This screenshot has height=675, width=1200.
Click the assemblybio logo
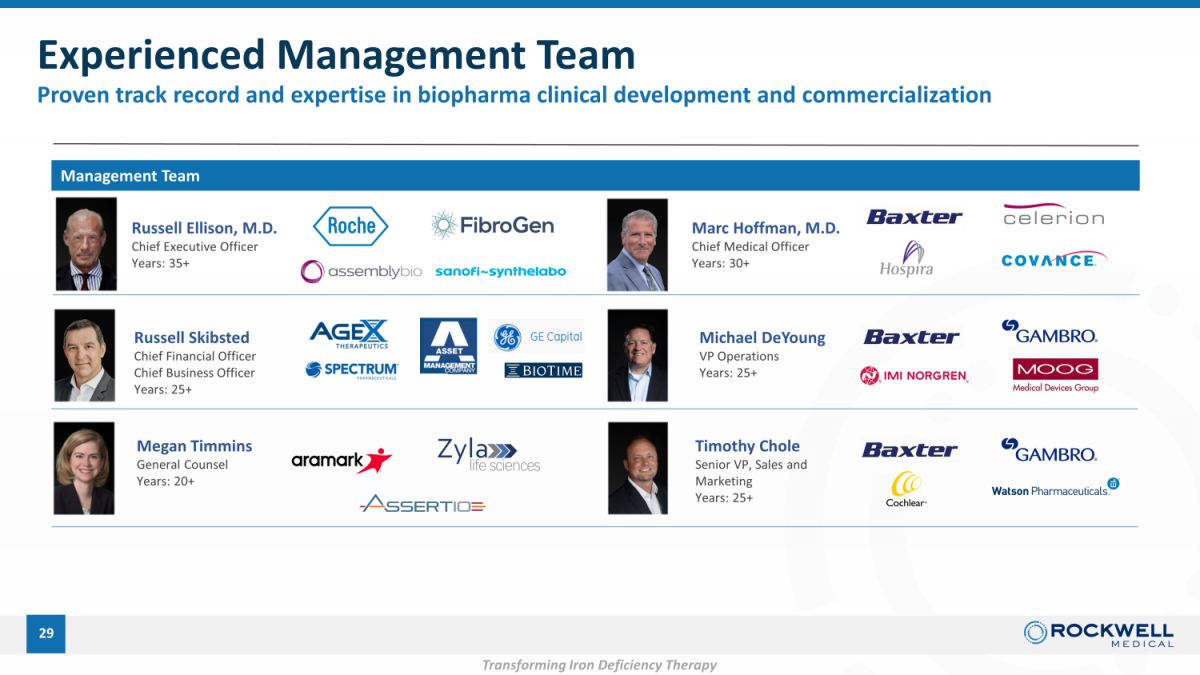coord(361,271)
